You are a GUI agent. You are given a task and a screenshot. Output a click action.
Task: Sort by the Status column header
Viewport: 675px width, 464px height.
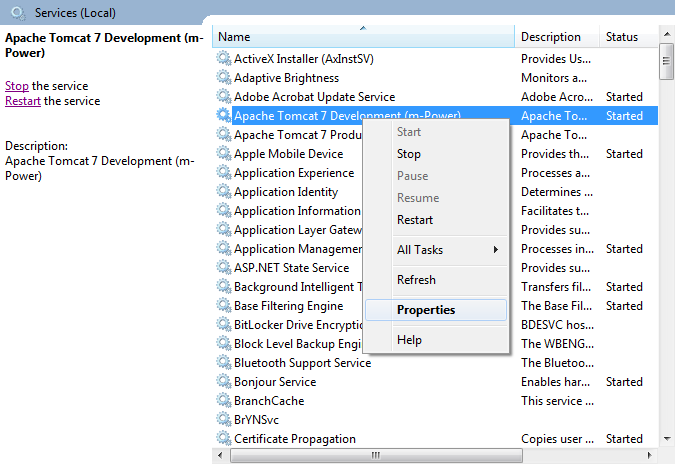click(x=629, y=37)
